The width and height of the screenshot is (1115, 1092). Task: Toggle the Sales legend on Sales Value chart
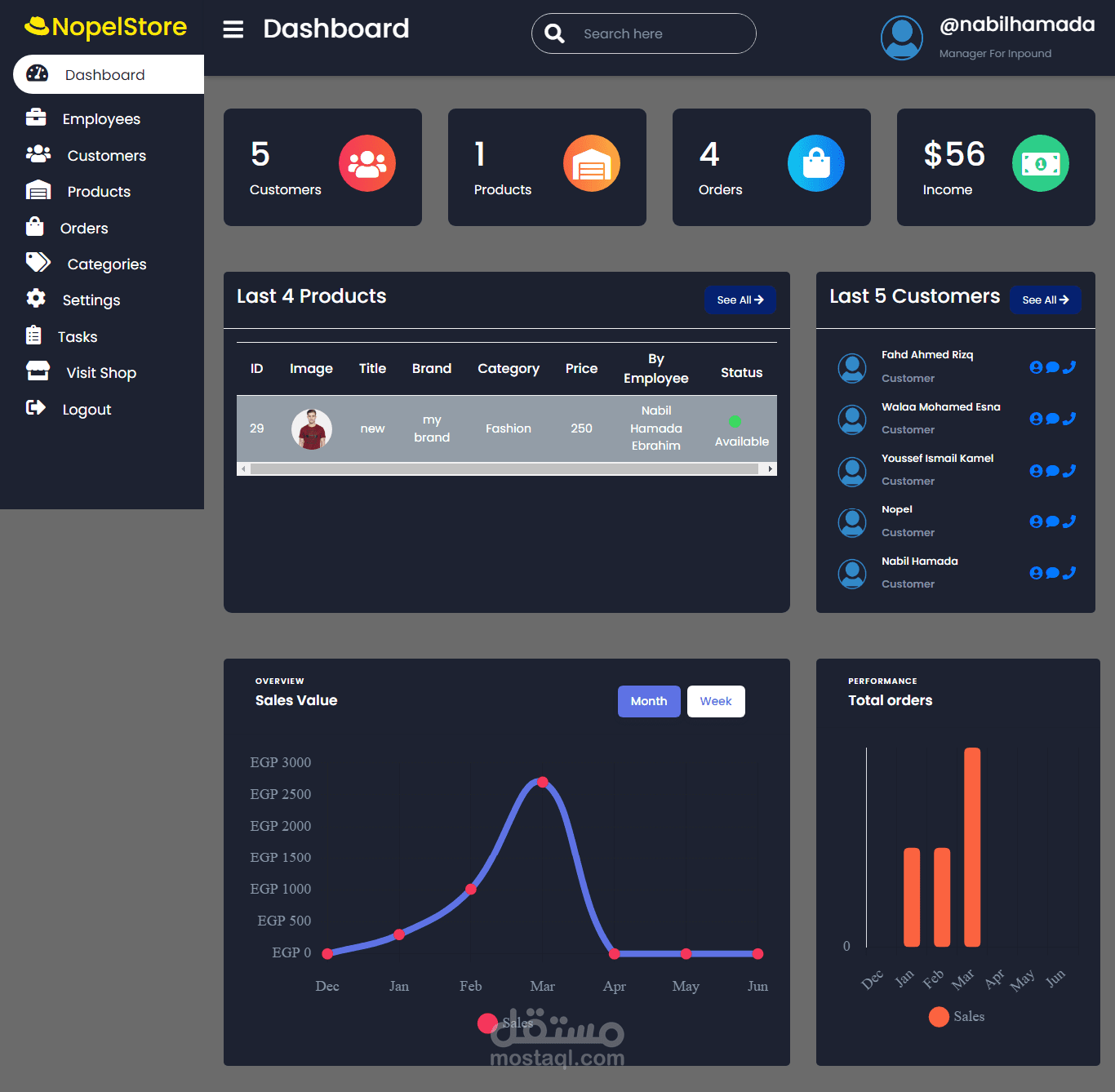click(x=505, y=1023)
